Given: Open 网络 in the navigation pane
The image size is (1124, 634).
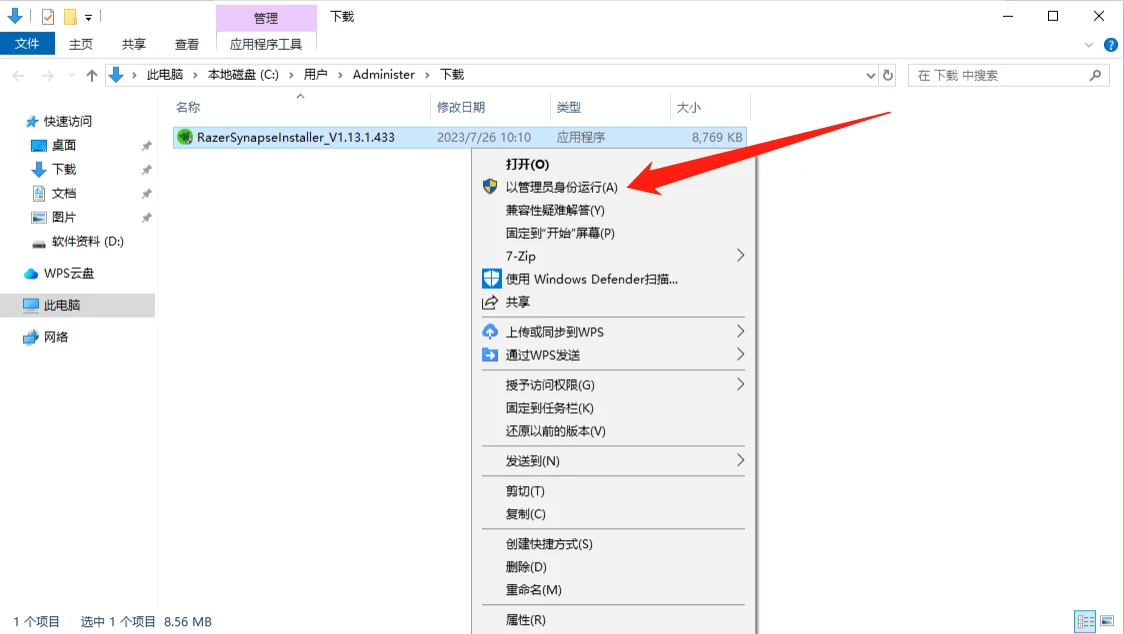Looking at the screenshot, I should 55,337.
